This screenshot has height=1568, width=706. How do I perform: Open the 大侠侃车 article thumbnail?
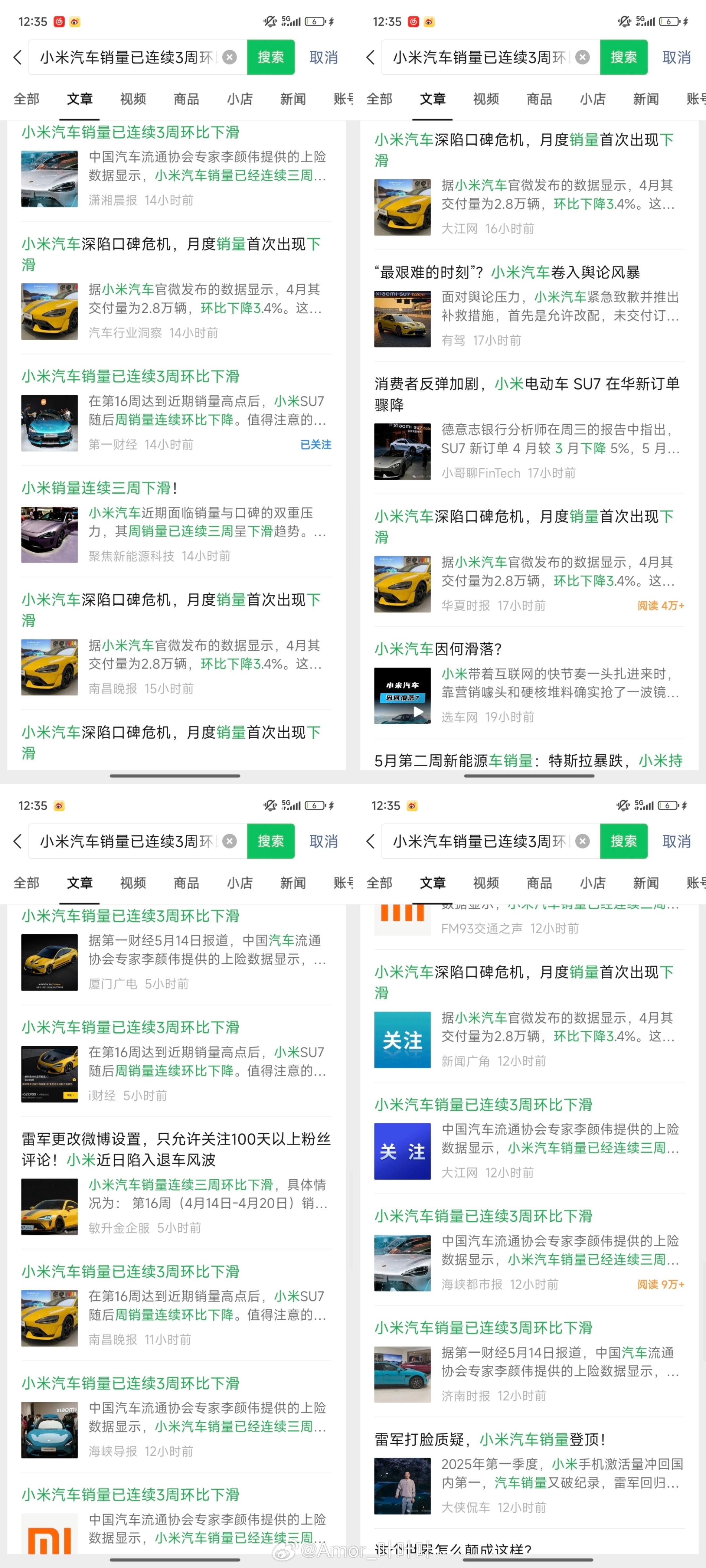403,1486
